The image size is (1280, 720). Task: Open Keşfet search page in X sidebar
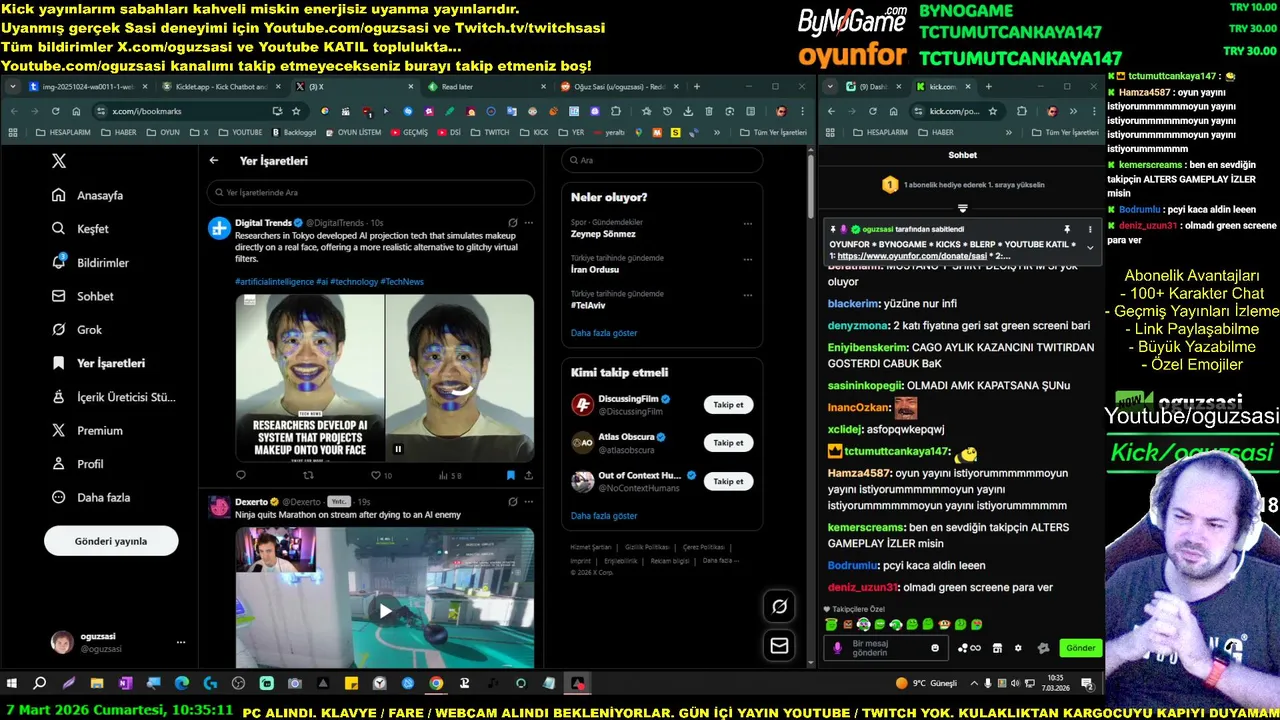pyautogui.click(x=81, y=229)
